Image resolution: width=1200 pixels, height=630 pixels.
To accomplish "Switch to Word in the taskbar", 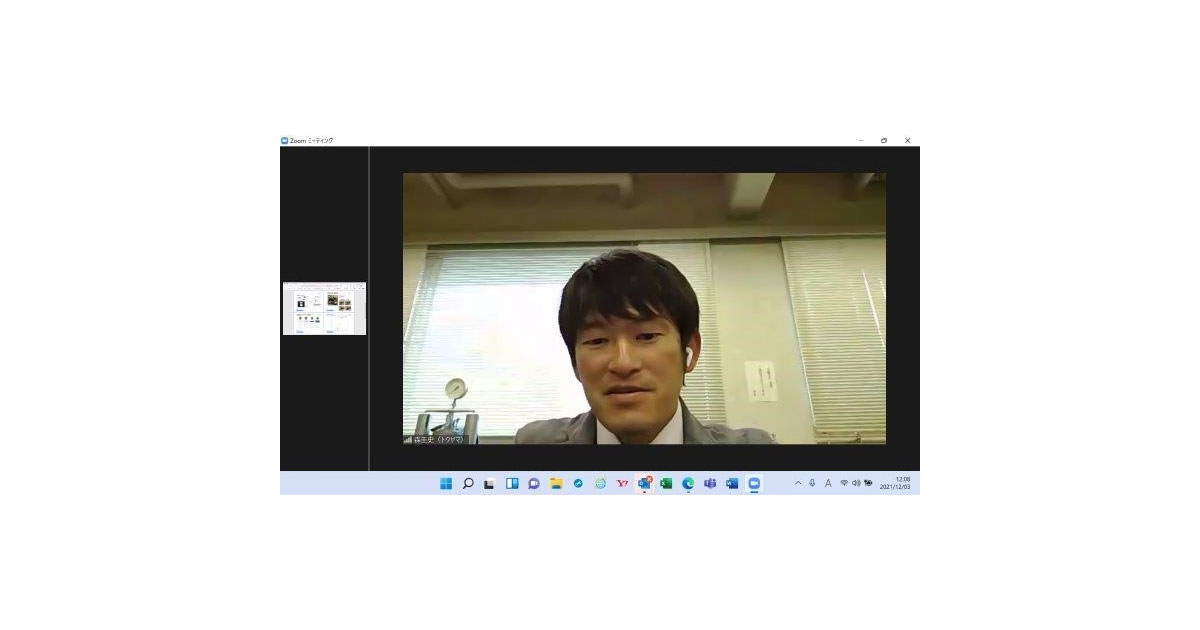I will tap(732, 484).
